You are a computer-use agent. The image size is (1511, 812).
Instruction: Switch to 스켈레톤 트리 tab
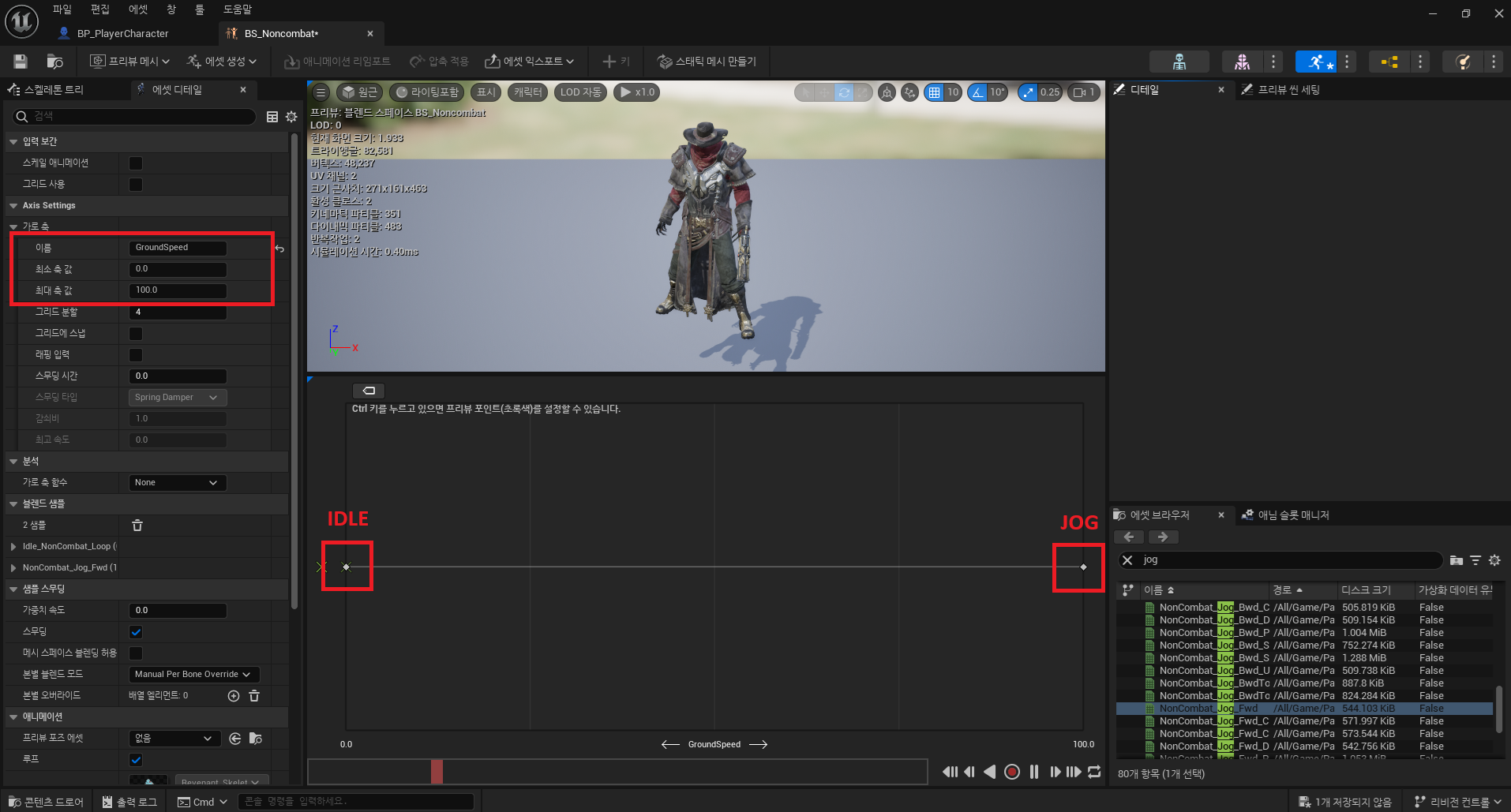pos(46,90)
